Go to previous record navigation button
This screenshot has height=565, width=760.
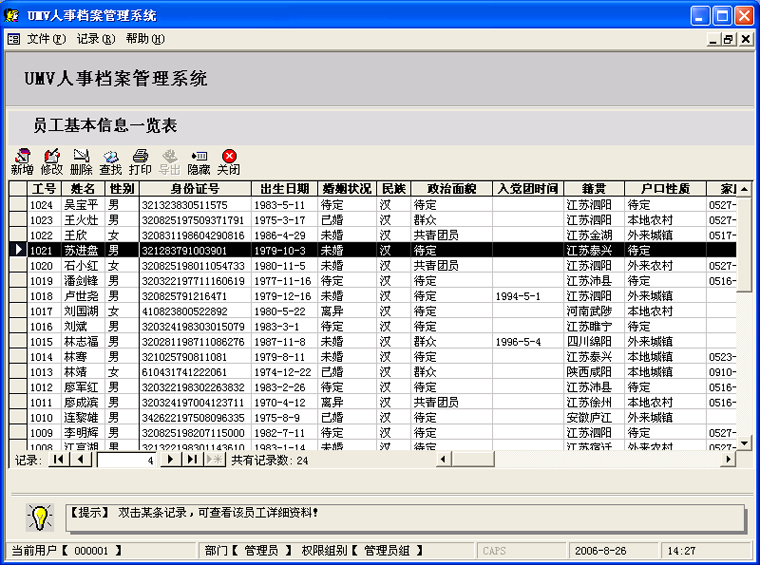pyautogui.click(x=80, y=459)
